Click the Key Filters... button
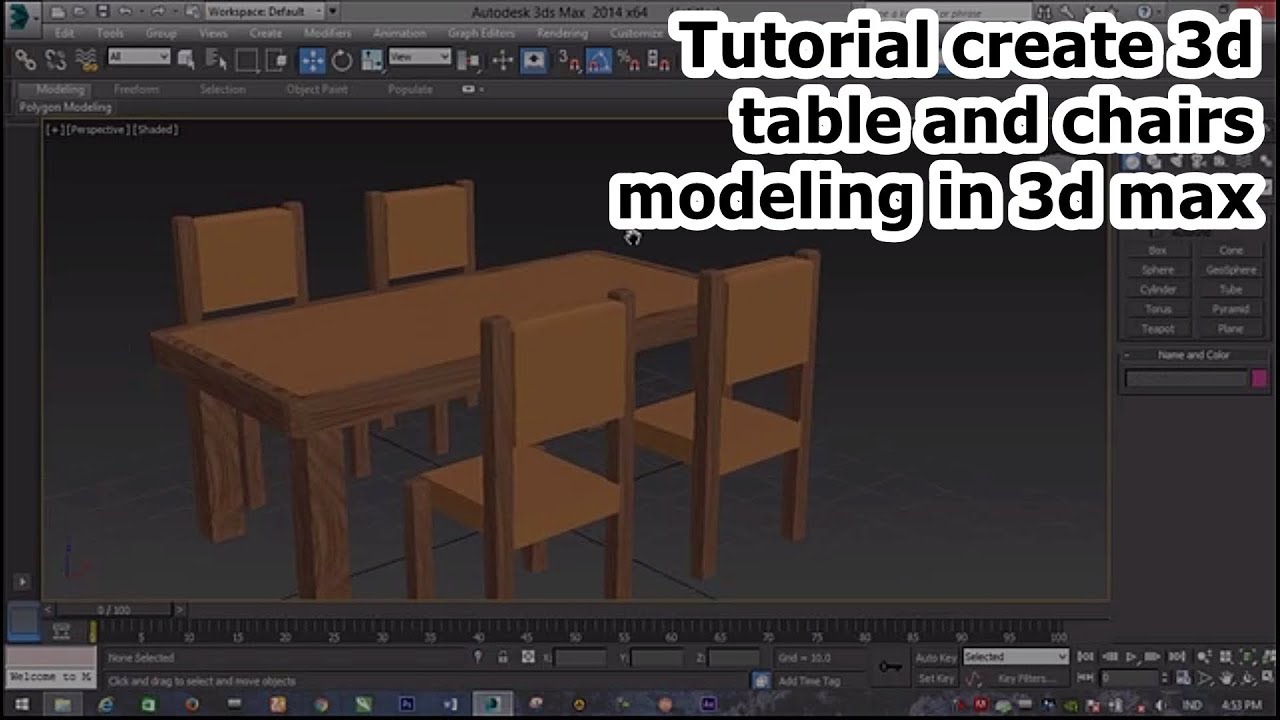The width and height of the screenshot is (1280, 720). pyautogui.click(x=1026, y=679)
